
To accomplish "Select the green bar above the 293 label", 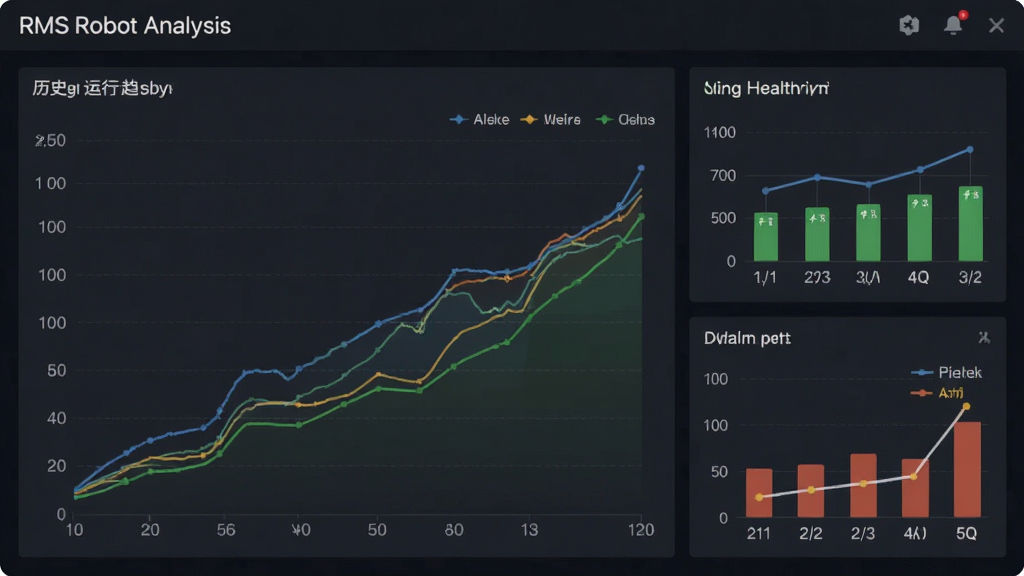I will [x=817, y=234].
